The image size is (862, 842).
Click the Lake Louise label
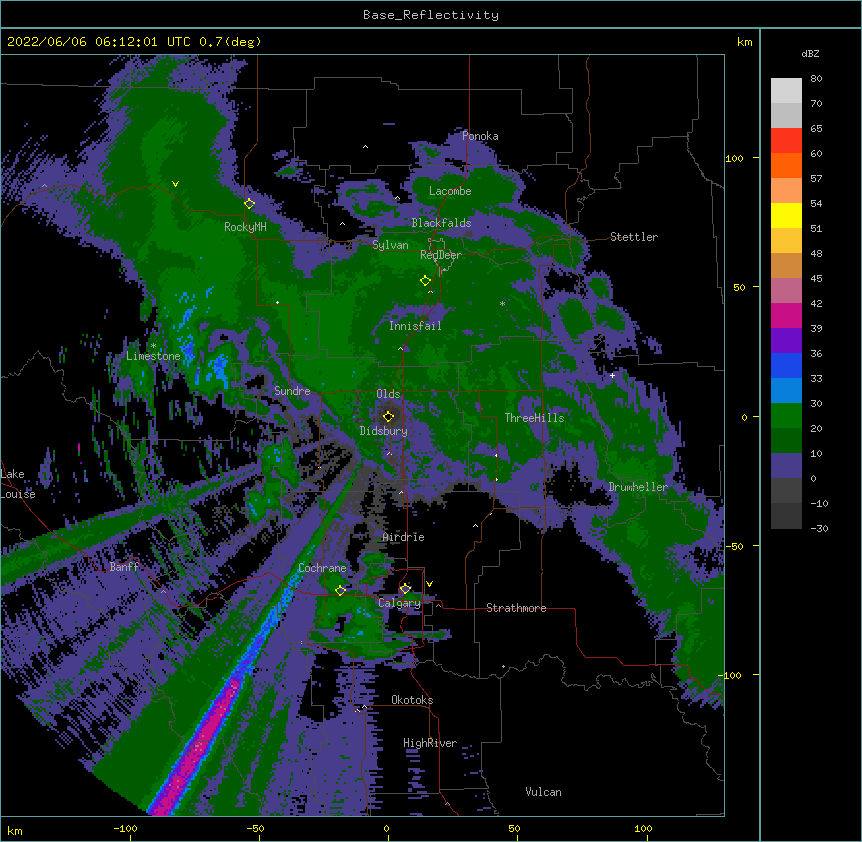pyautogui.click(x=18, y=484)
